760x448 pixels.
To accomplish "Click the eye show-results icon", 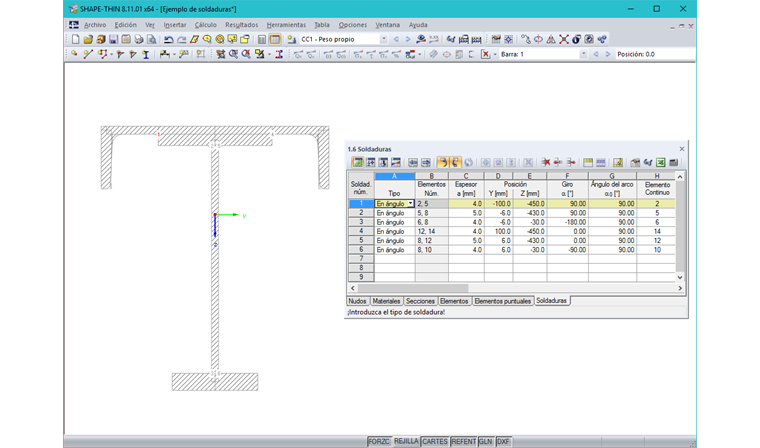I will pyautogui.click(x=421, y=39).
